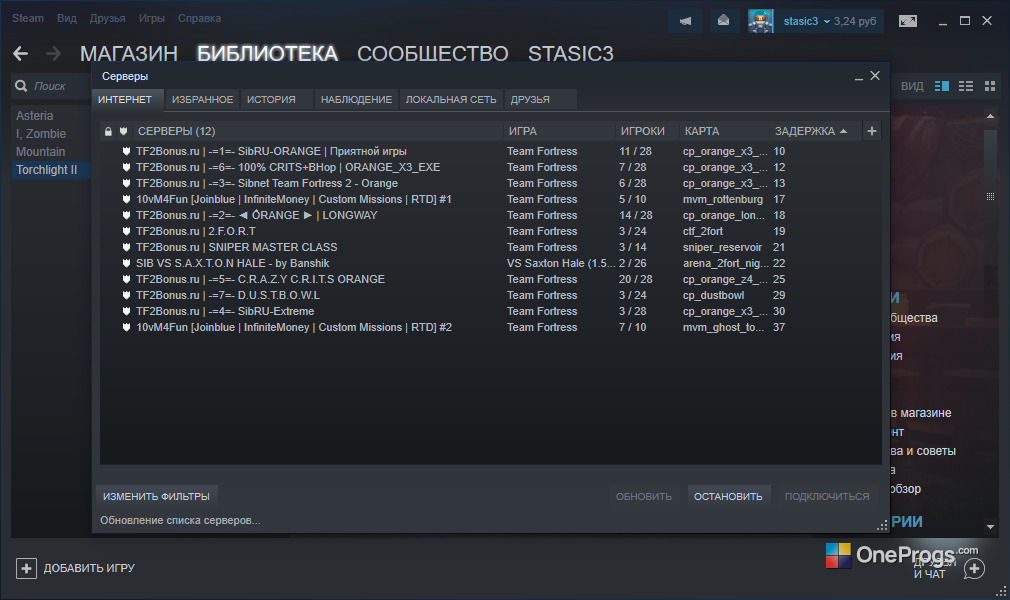Go to STASIC3 profile section
This screenshot has width=1010, height=600.
click(x=571, y=53)
